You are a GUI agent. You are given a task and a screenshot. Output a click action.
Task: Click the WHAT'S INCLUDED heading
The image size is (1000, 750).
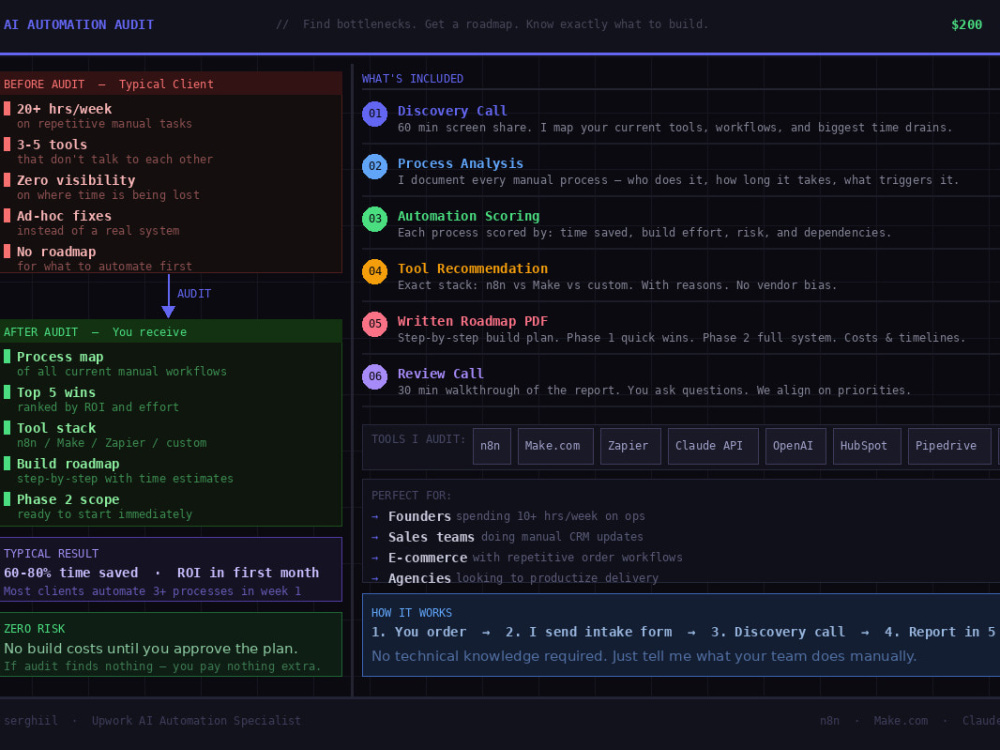click(412, 78)
